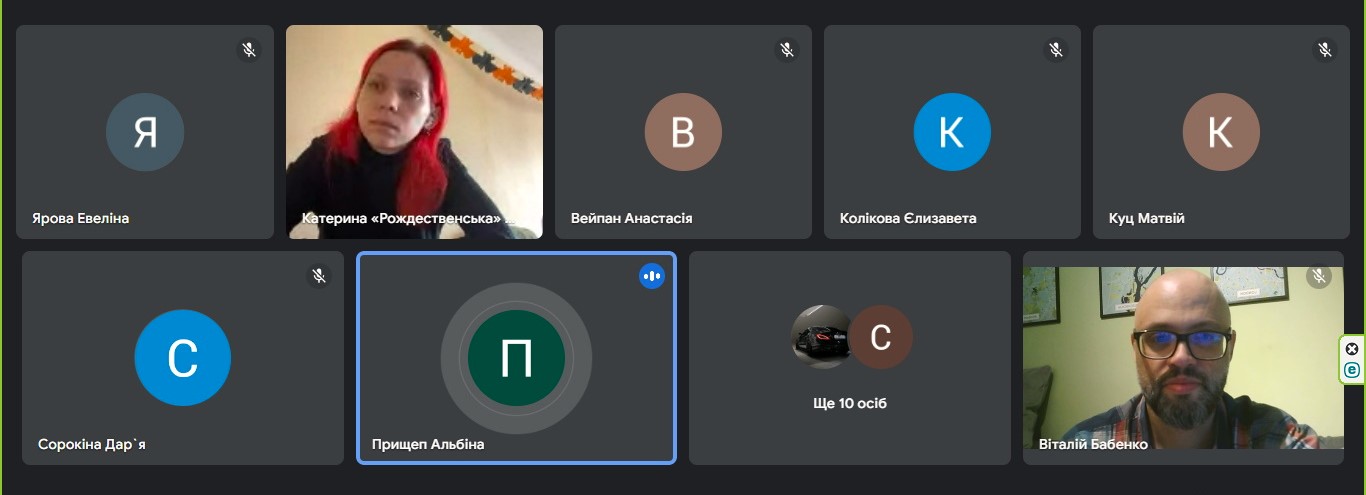The height and width of the screenshot is (495, 1366).
Task: Select Катерина «Рождественська» video tile
Action: (x=414, y=132)
